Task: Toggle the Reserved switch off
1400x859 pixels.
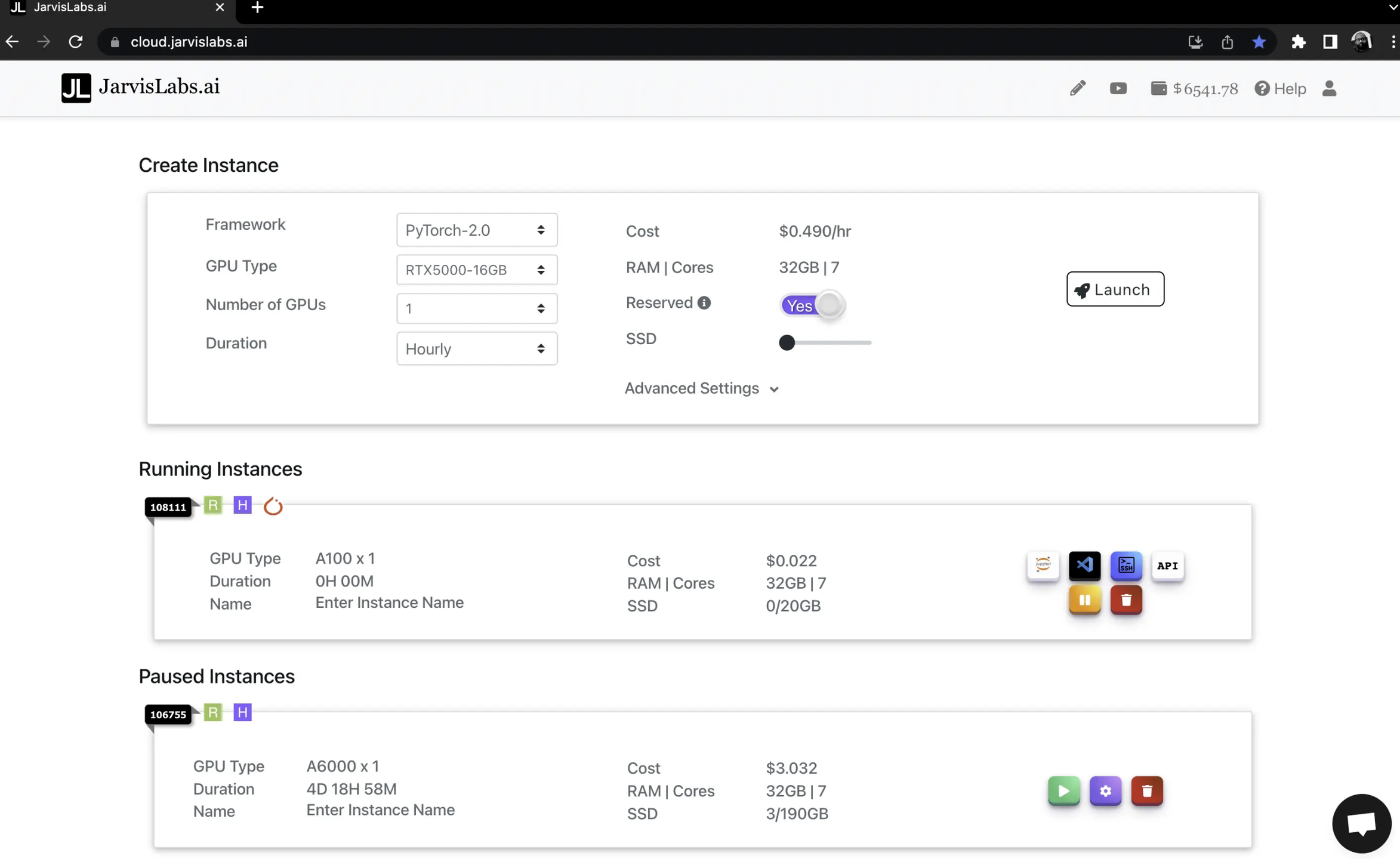Action: pos(812,305)
